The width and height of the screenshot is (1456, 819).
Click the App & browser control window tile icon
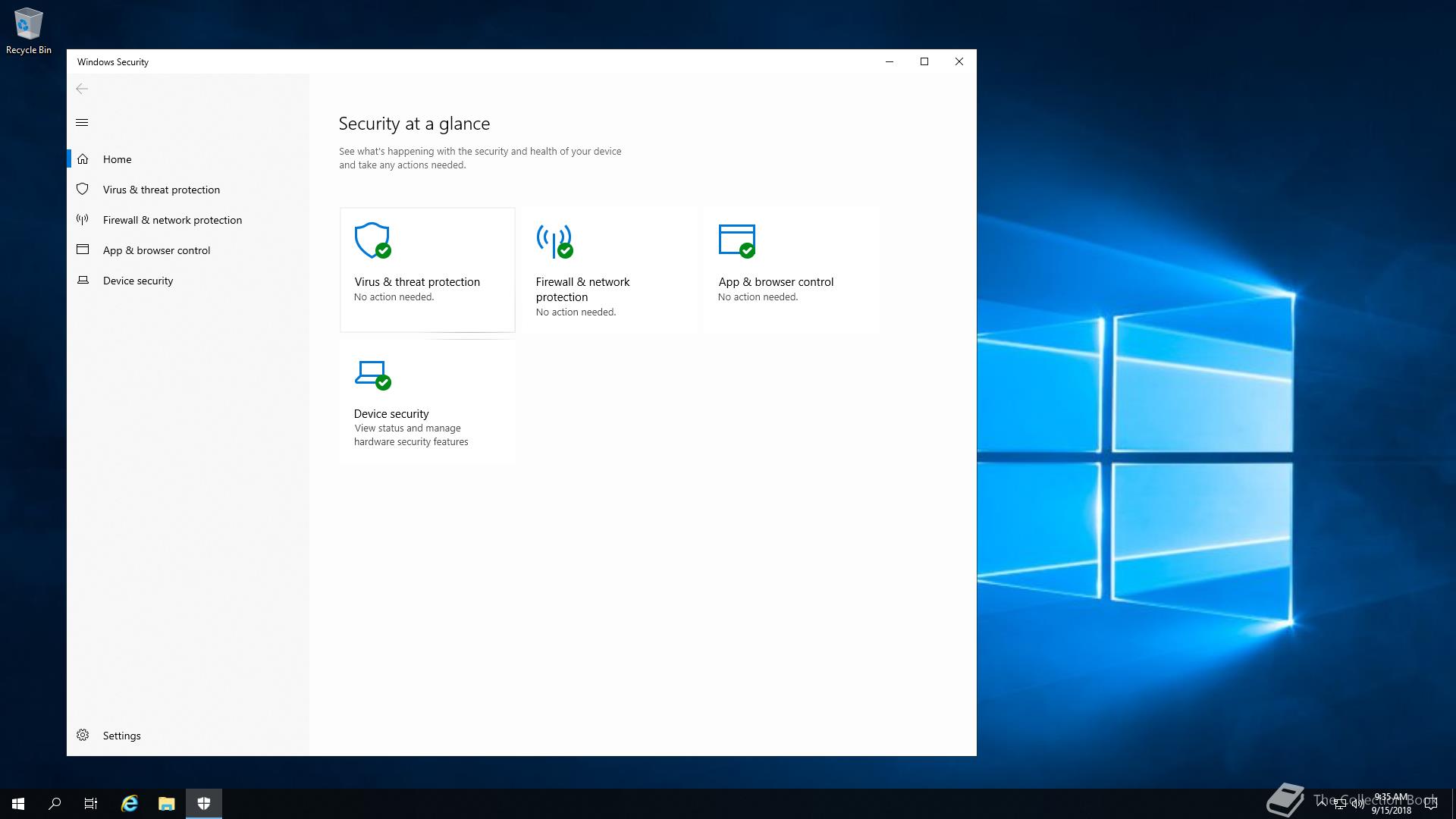point(736,240)
